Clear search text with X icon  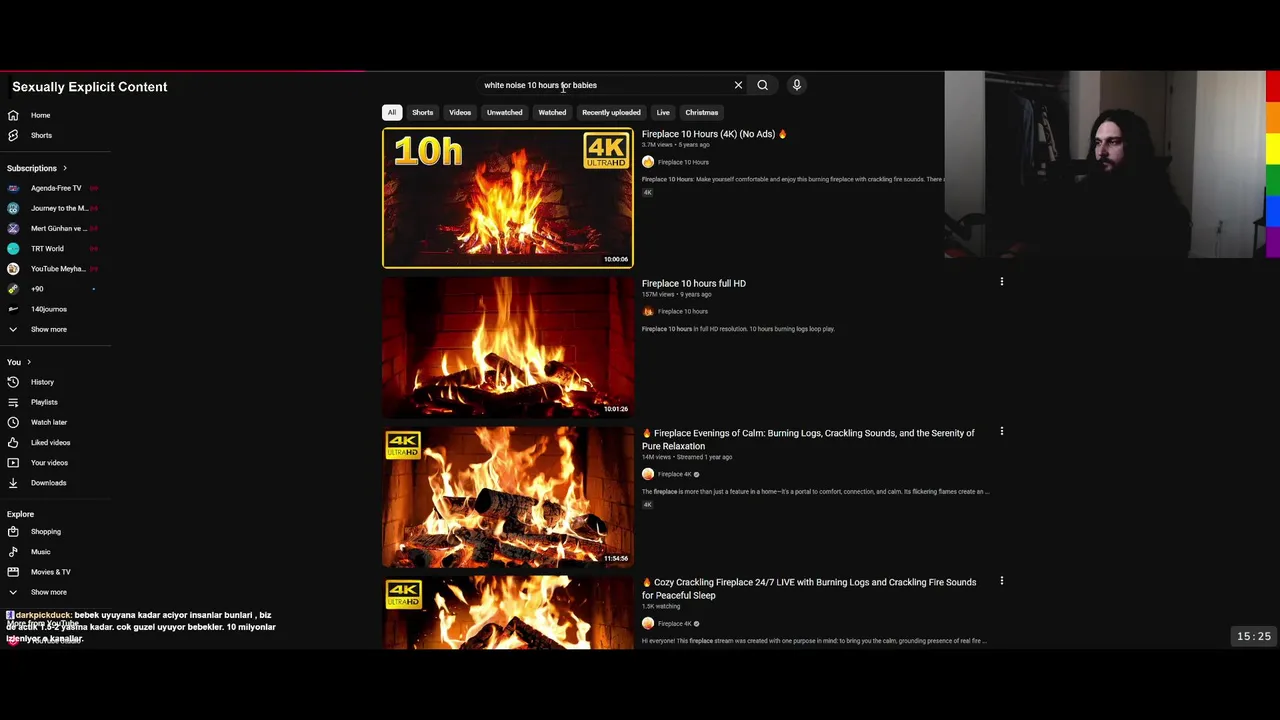[738, 85]
